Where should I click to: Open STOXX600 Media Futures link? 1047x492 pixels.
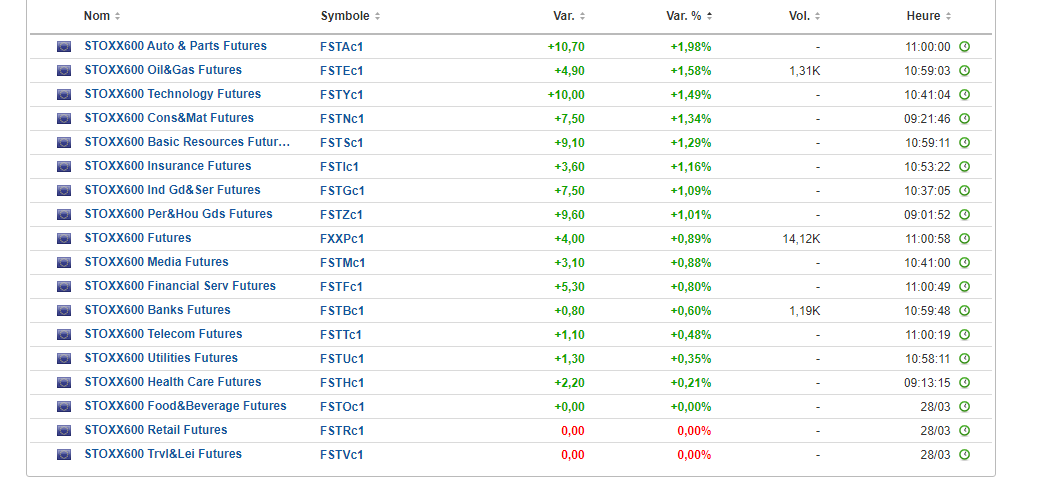pos(156,262)
